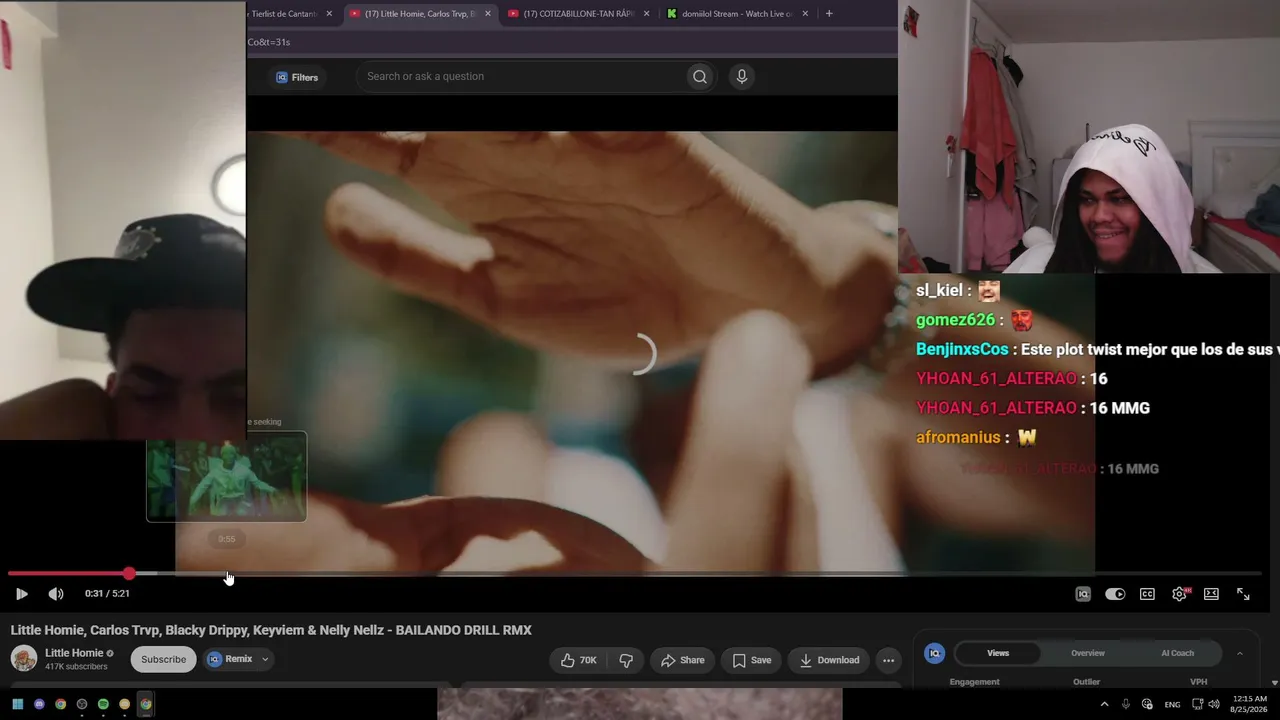Open a new browser tab
The image size is (1280, 720).
pos(829,14)
